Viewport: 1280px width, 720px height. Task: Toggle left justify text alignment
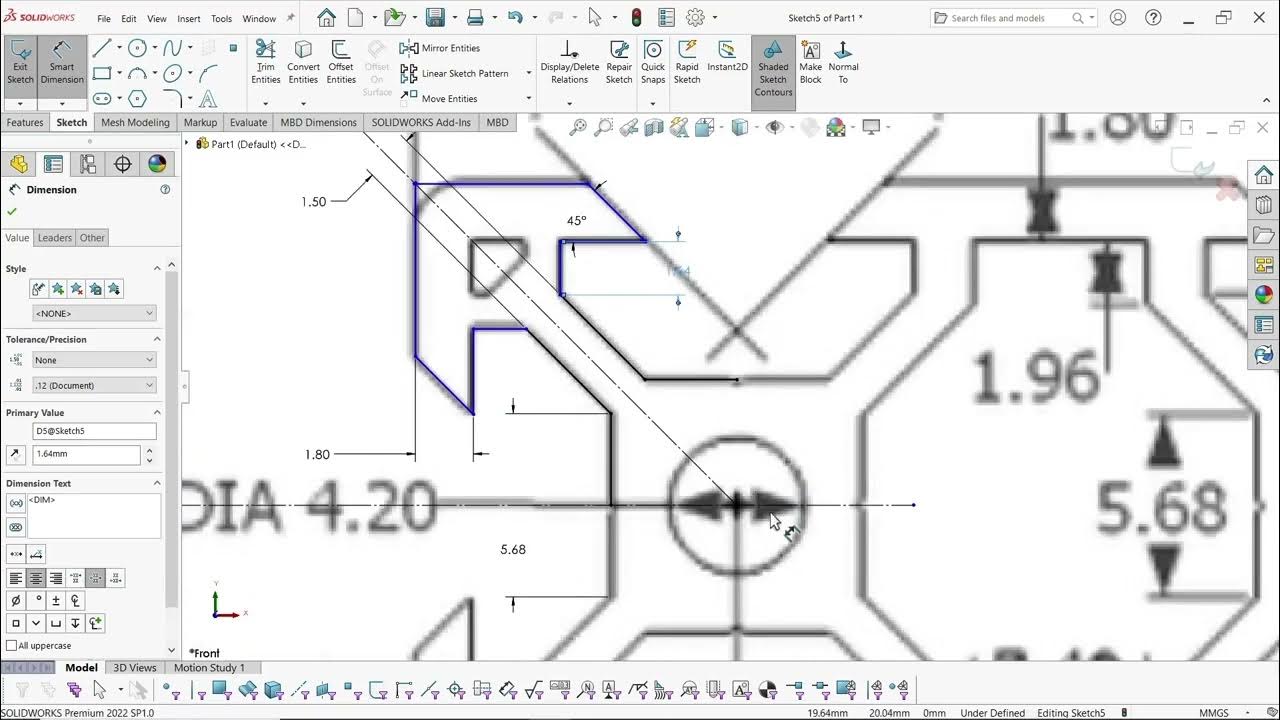click(x=16, y=578)
